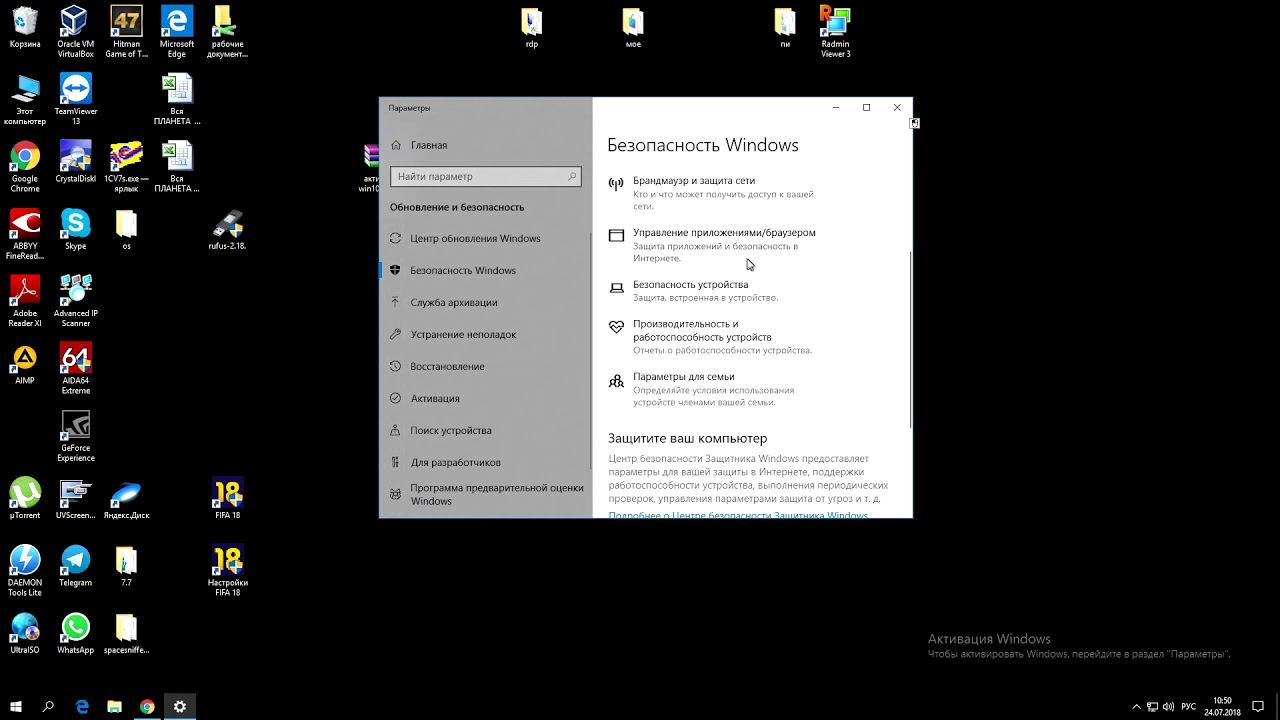Select the TeamViewer 13 desktop icon
The image size is (1280, 720).
76,99
